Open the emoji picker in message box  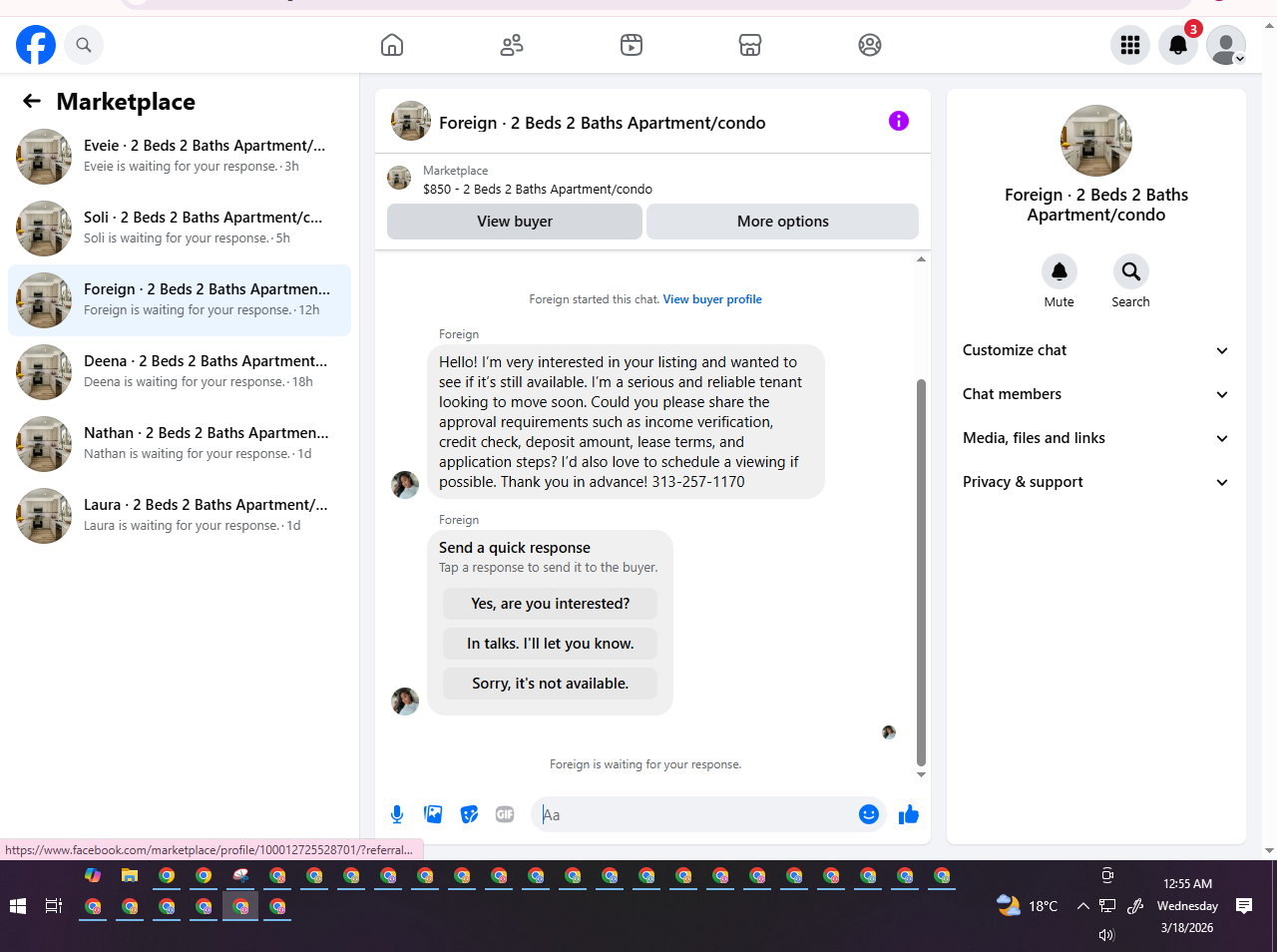pos(869,814)
